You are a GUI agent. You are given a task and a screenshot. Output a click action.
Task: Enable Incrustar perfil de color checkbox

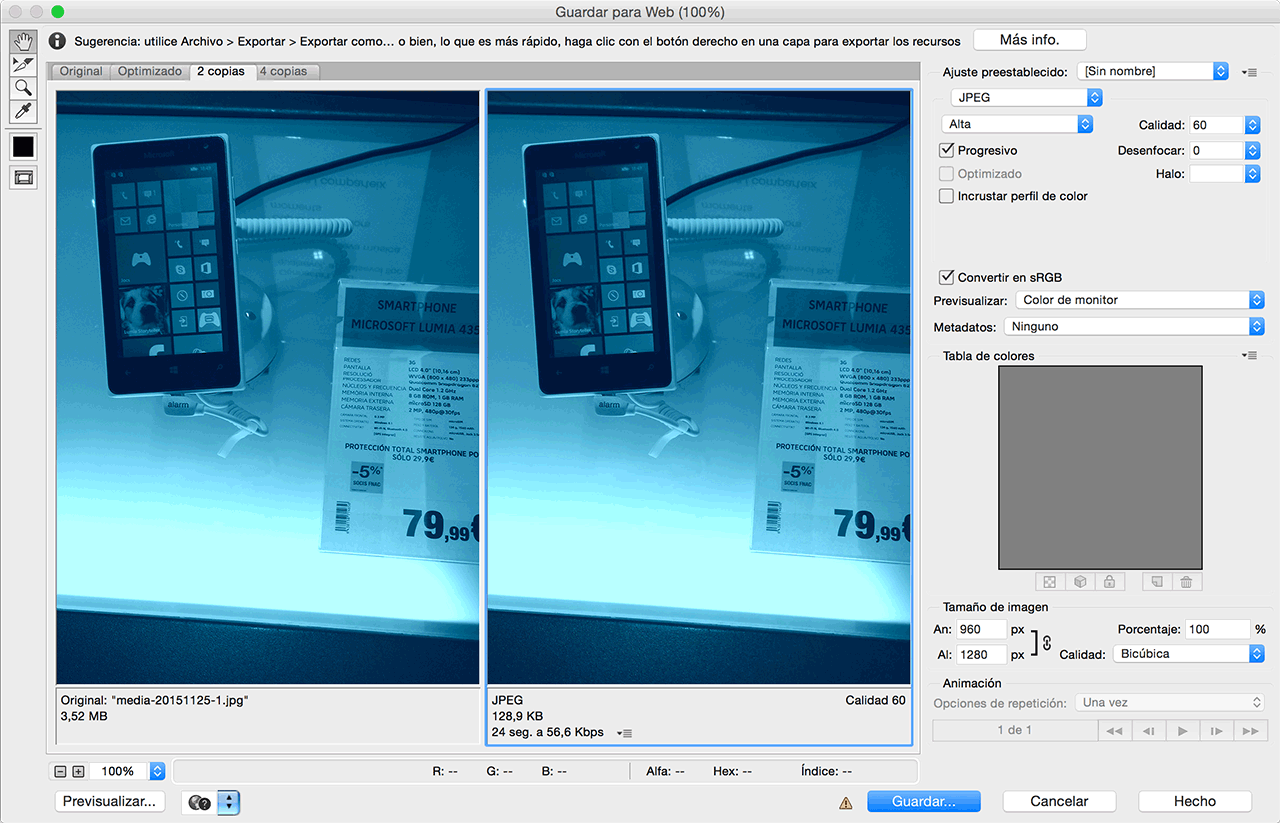click(x=946, y=196)
